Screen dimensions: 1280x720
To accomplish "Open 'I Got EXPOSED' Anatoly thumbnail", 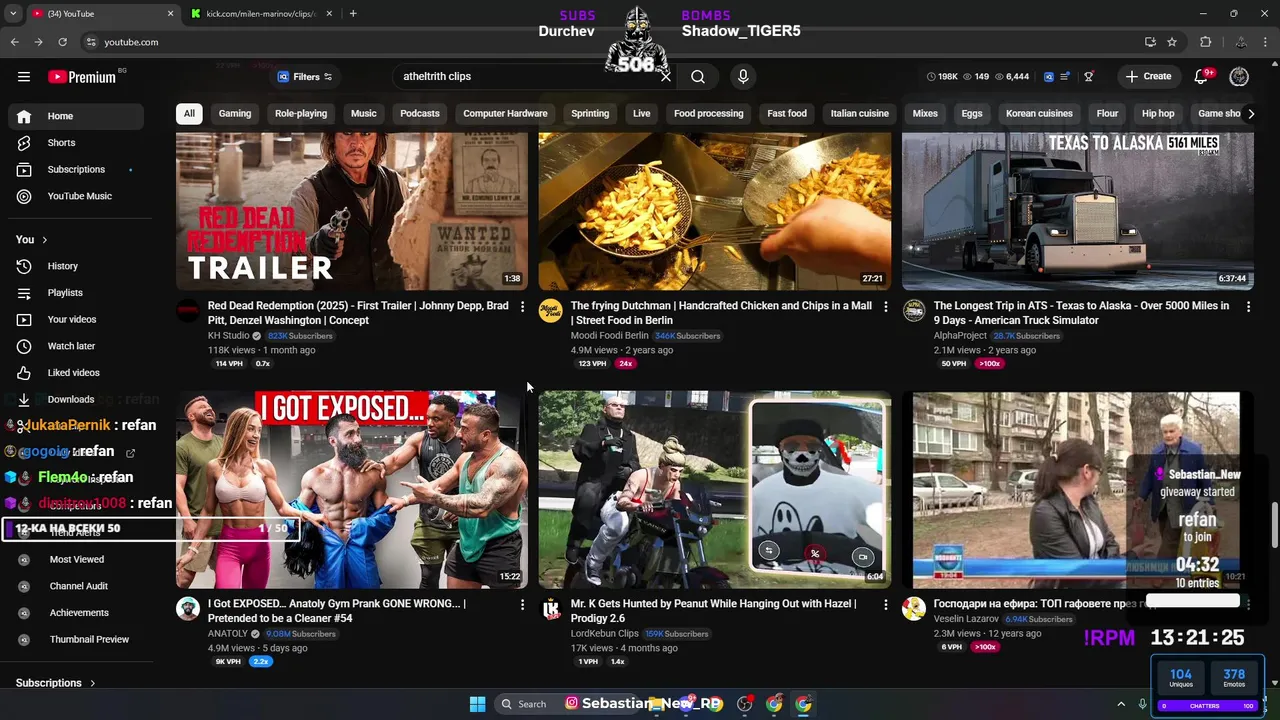I will pyautogui.click(x=352, y=490).
